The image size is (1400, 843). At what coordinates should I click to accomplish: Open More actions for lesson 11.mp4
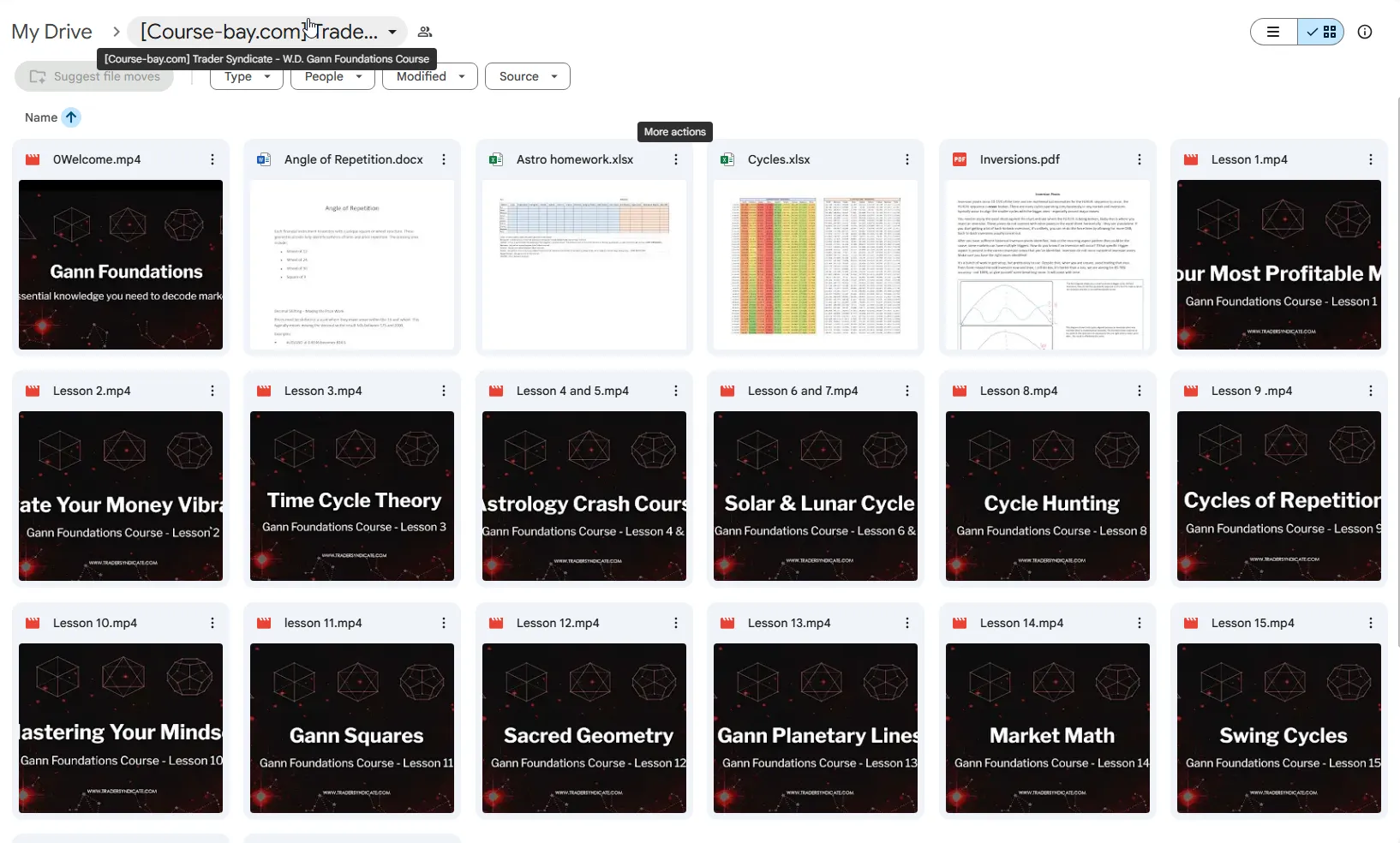(x=444, y=623)
